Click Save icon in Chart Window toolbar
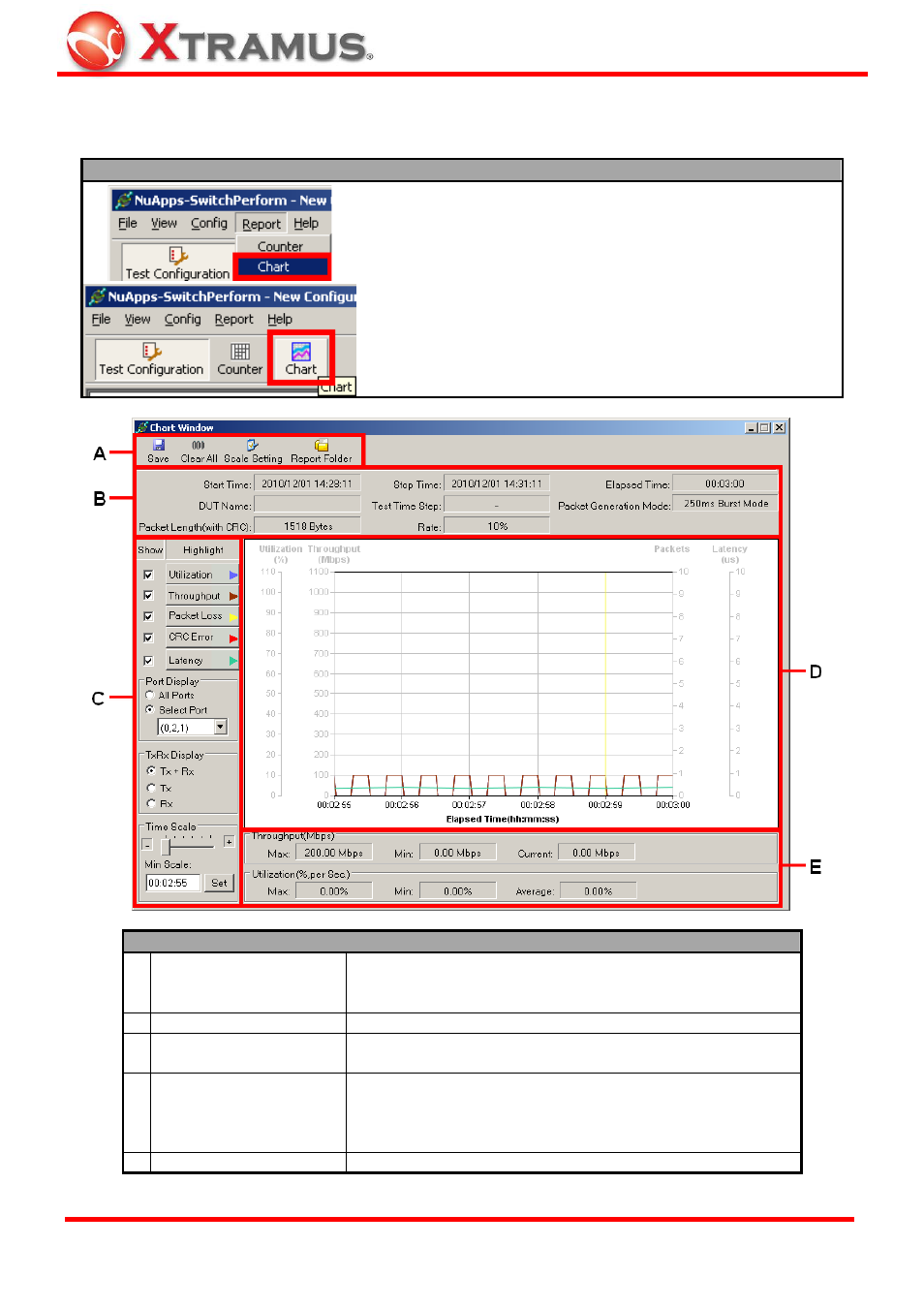Viewport: 924px width, 1308px height. pyautogui.click(x=158, y=451)
